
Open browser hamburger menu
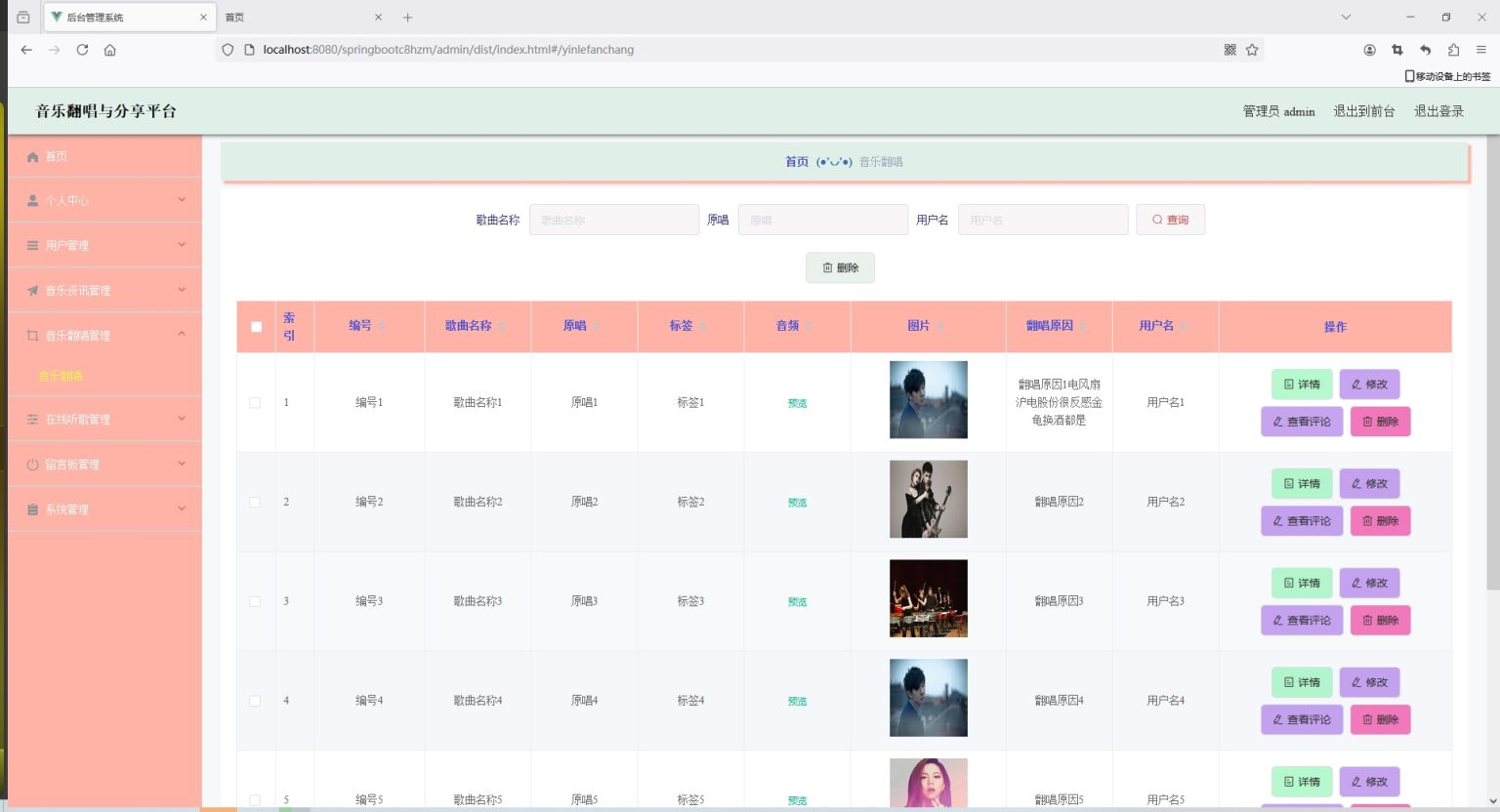pyautogui.click(x=1481, y=50)
